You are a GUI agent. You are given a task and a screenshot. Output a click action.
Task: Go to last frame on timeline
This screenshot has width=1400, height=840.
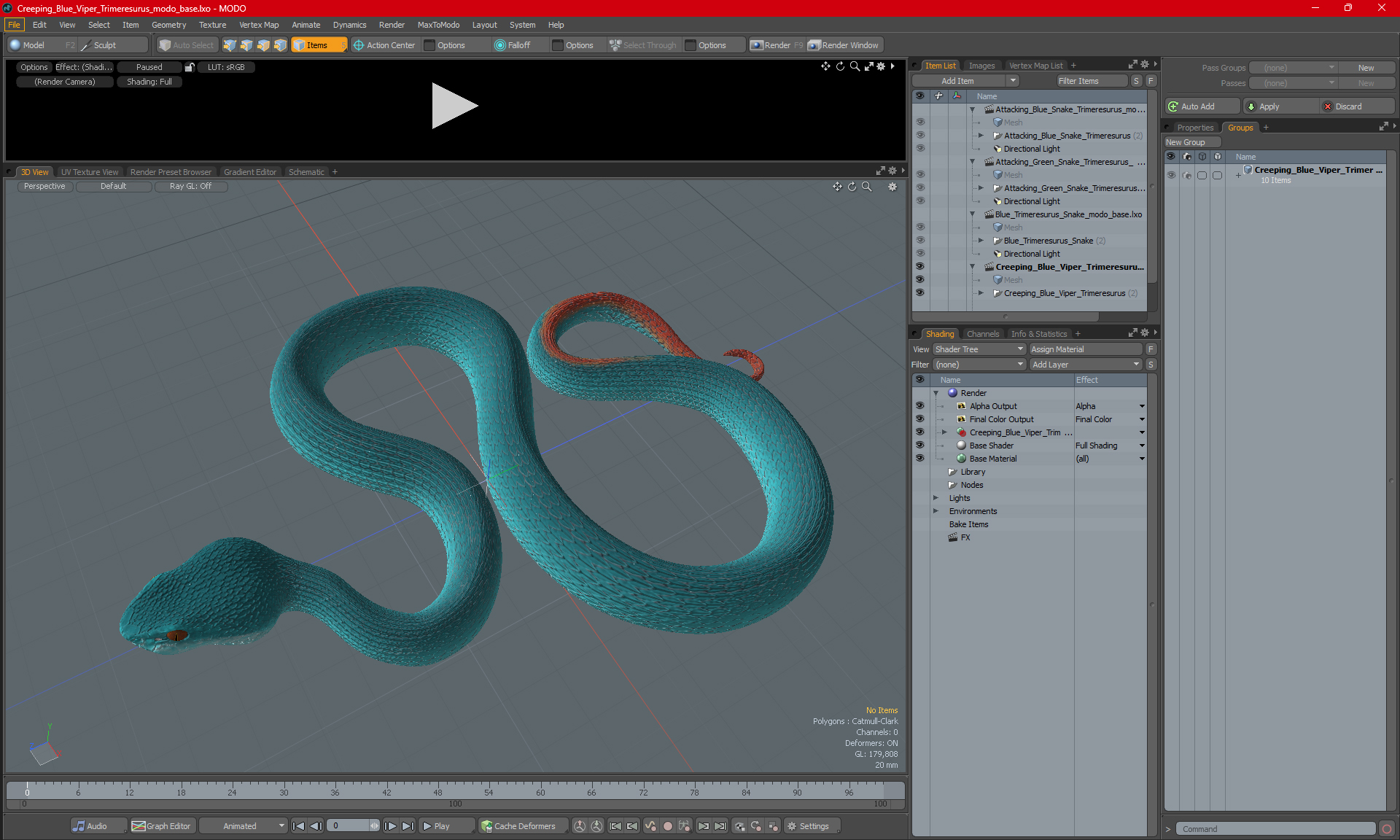(408, 826)
